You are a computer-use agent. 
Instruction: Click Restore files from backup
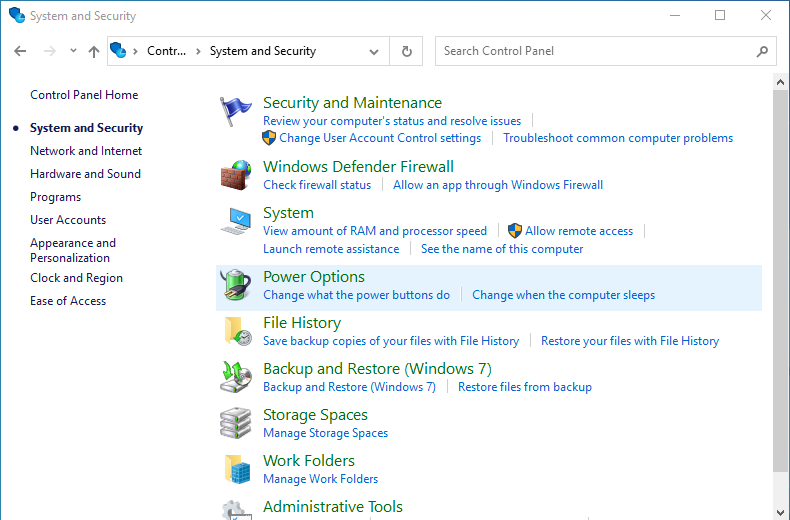click(x=524, y=387)
